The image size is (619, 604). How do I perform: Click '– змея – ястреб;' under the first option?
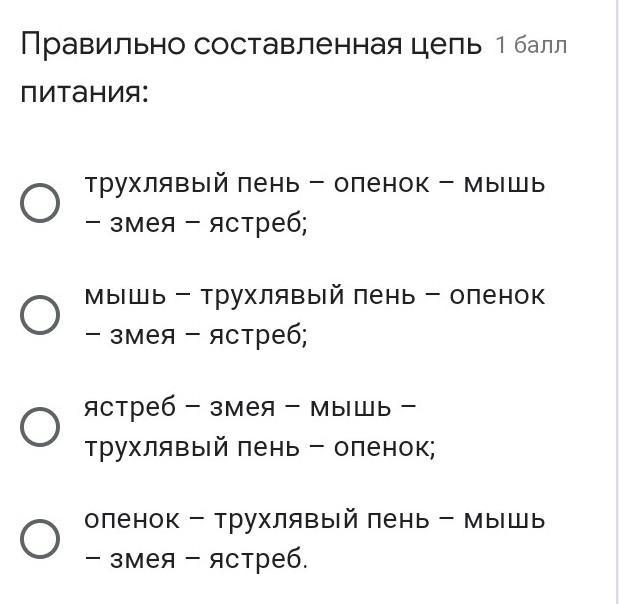pos(197,224)
